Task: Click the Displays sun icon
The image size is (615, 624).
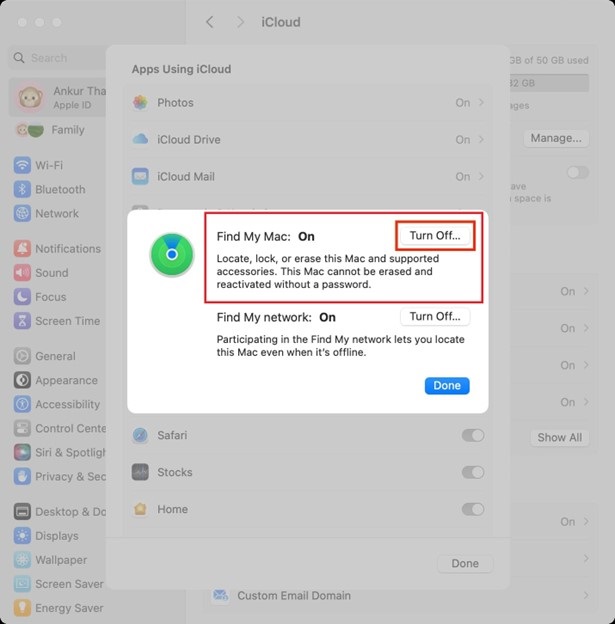Action: (x=22, y=536)
